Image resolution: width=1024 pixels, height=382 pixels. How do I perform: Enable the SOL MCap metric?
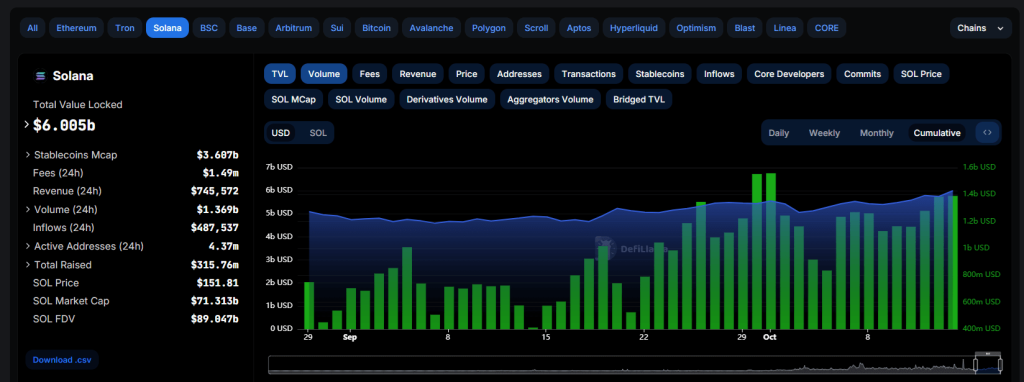[x=293, y=99]
